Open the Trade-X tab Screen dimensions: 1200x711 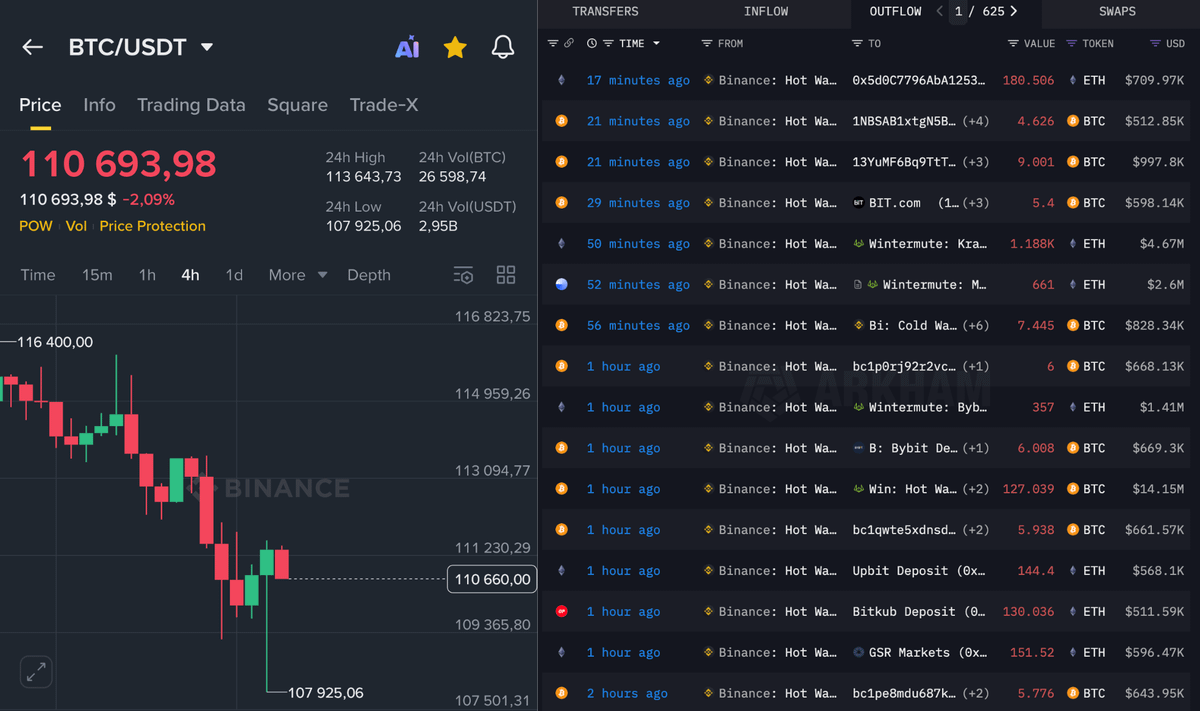tap(384, 105)
